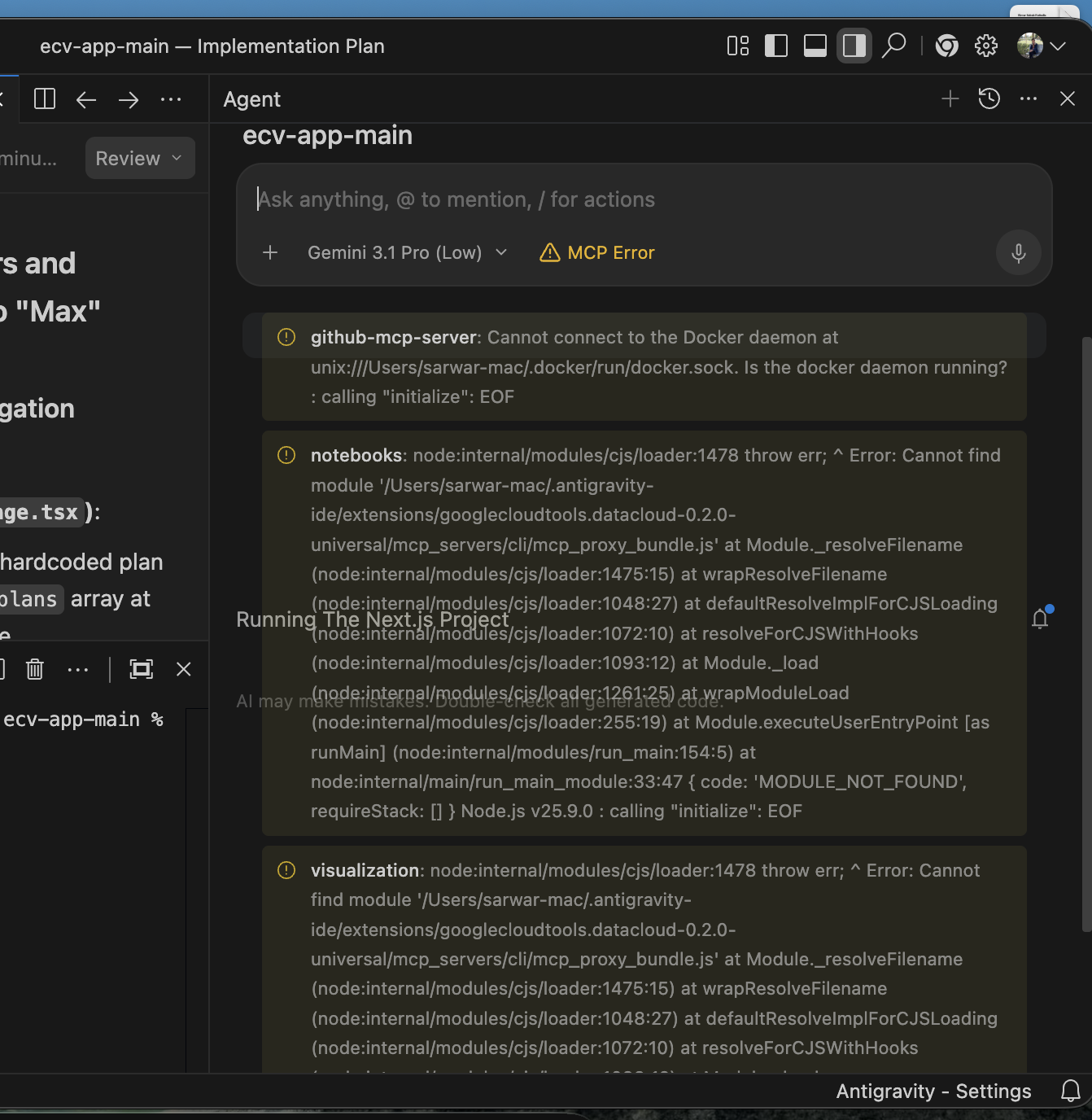Add context with the plus in chat box
The image size is (1092, 1120).
coord(270,252)
